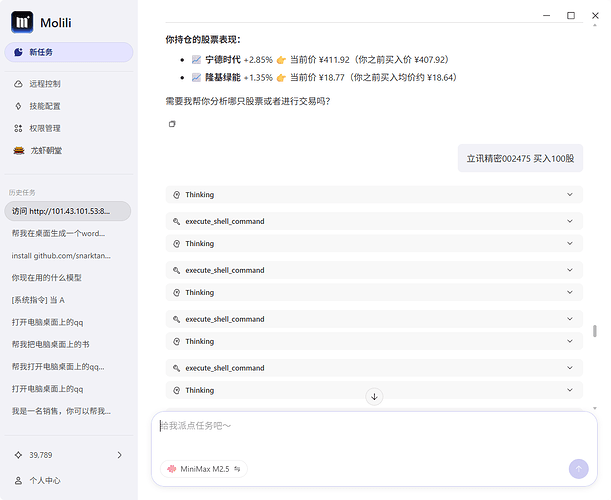Expand the third Thinking block chevron
The width and height of the screenshot is (611, 500).
click(570, 292)
